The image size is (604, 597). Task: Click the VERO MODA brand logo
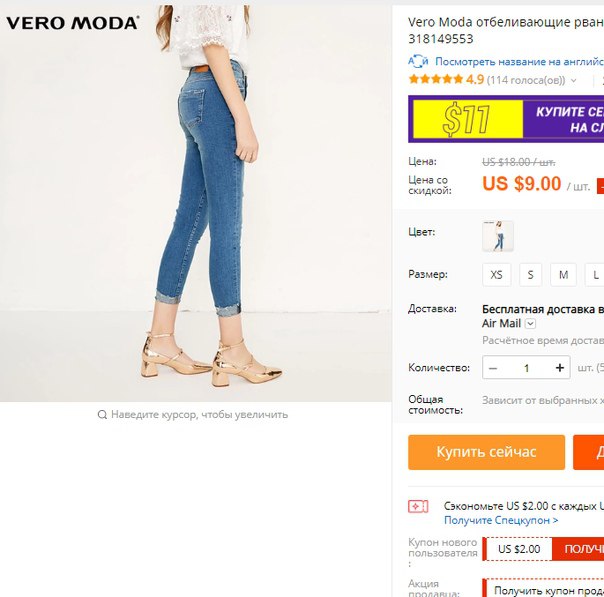72,23
